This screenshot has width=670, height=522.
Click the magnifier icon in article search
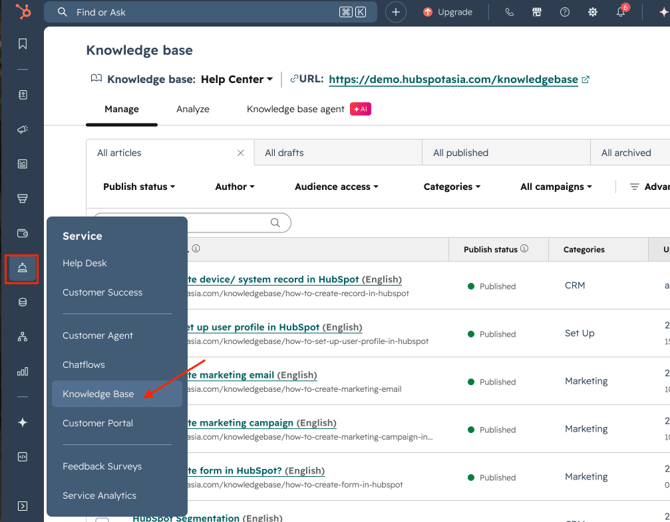[x=275, y=223]
